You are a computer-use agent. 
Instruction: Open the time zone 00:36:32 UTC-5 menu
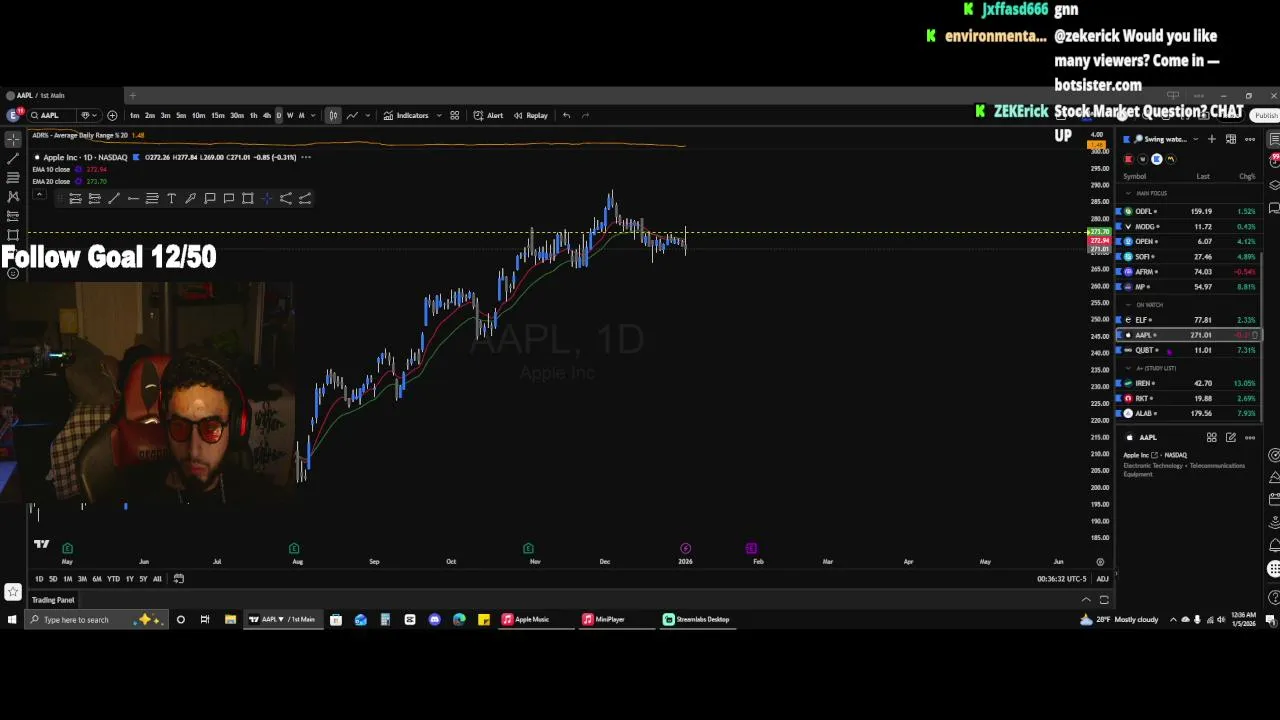click(x=1062, y=579)
